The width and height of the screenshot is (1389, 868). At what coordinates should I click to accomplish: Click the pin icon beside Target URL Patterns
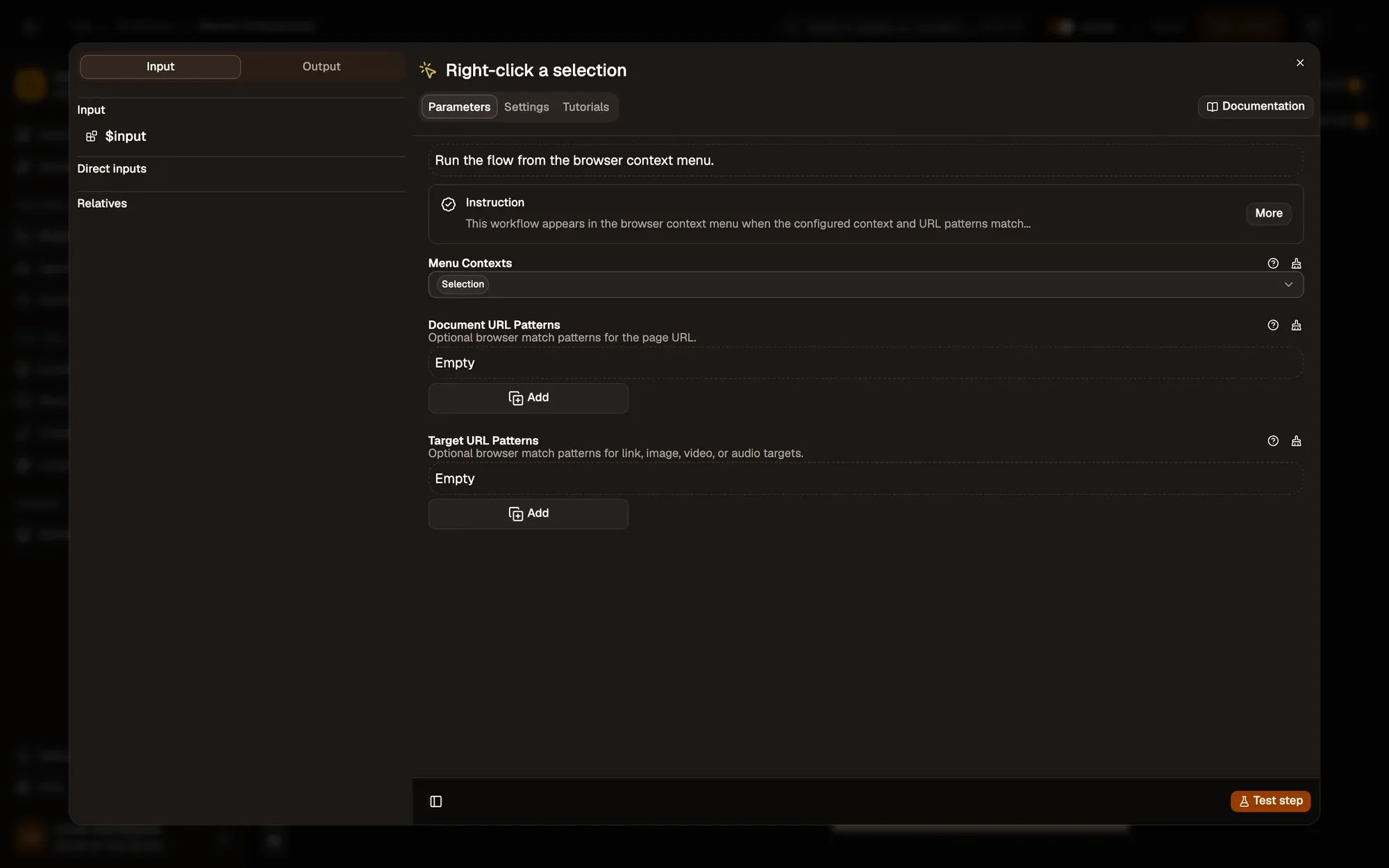(x=1296, y=441)
